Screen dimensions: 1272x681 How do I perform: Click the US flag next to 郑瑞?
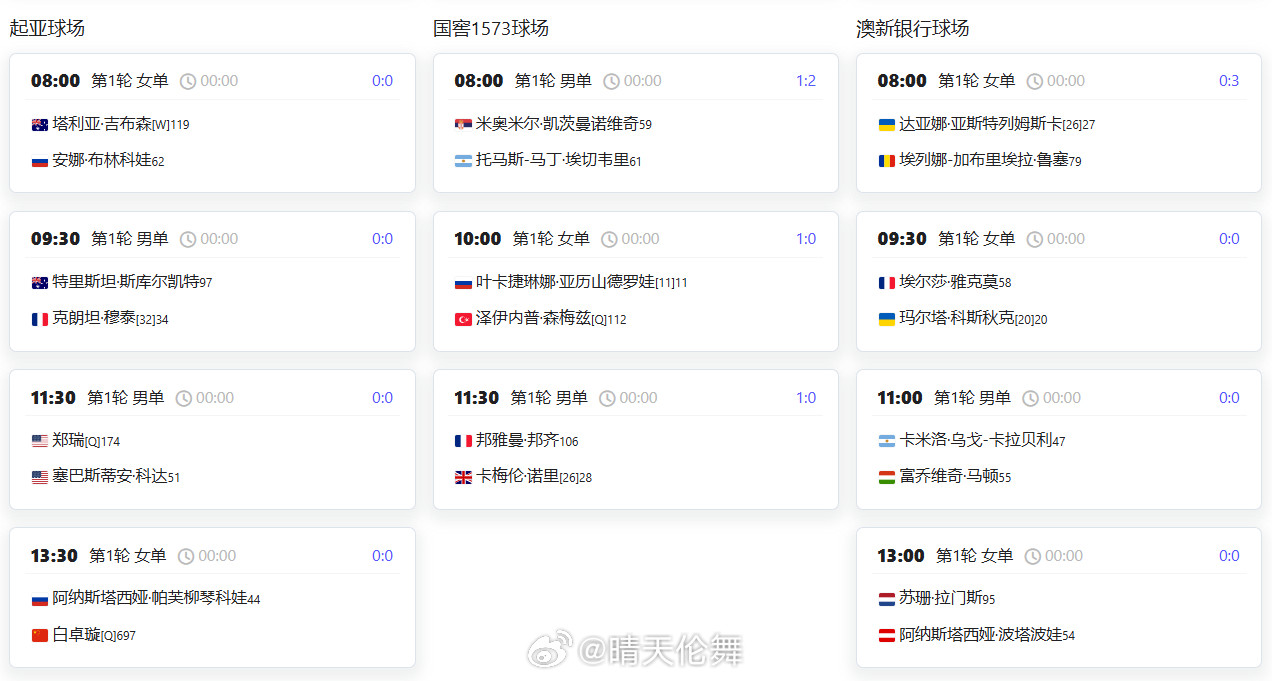39,440
